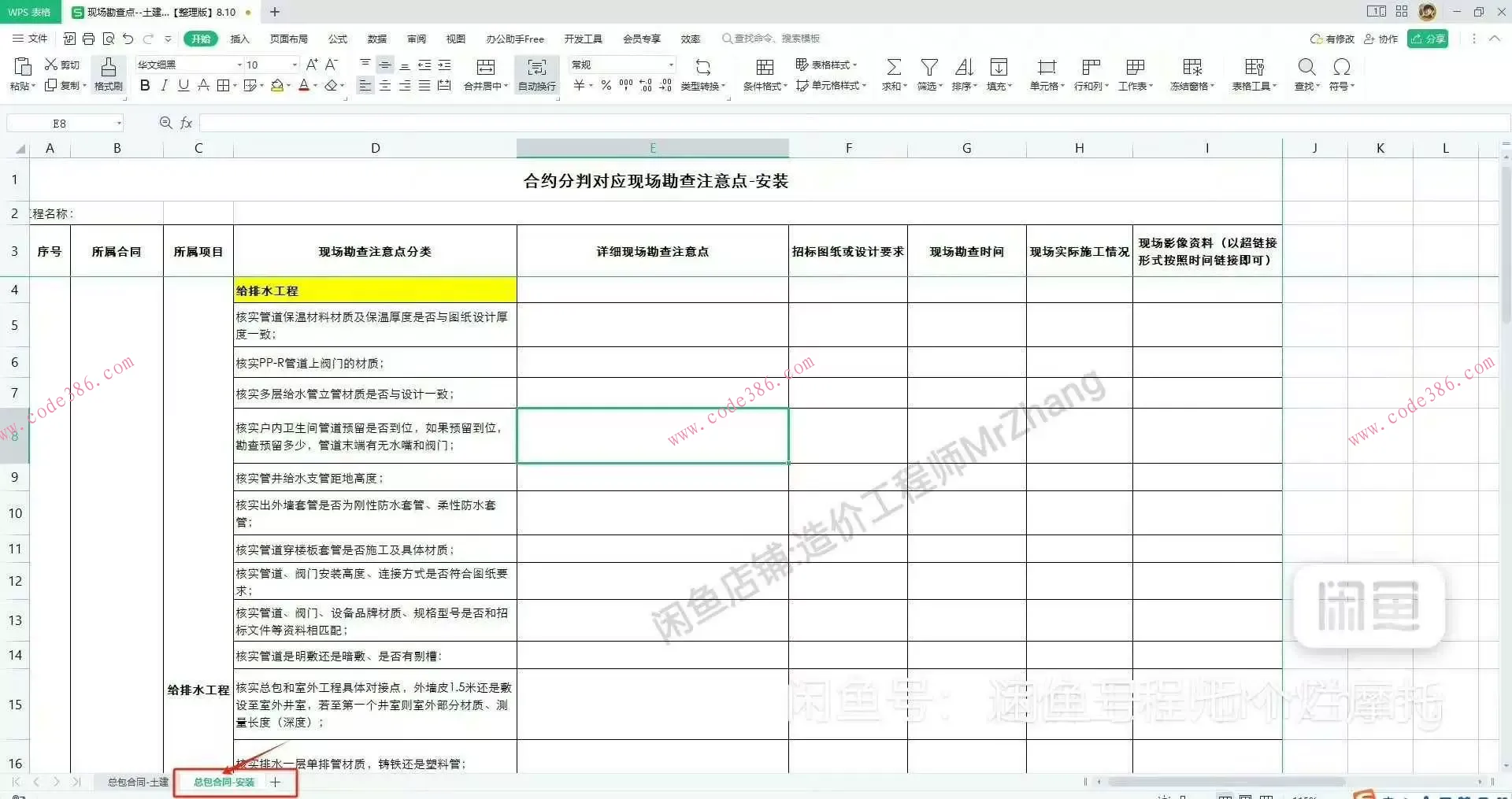
Task: Toggle left text alignment
Action: tap(365, 86)
